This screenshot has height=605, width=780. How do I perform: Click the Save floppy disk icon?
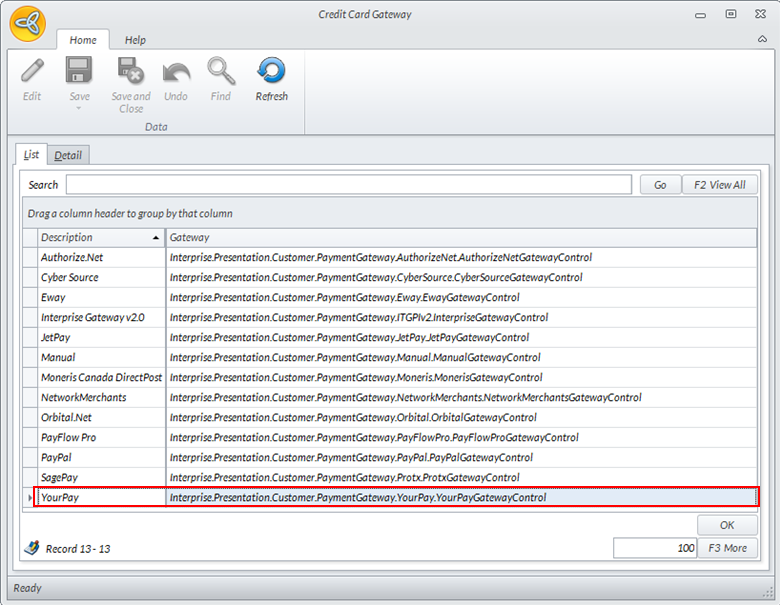pyautogui.click(x=79, y=72)
